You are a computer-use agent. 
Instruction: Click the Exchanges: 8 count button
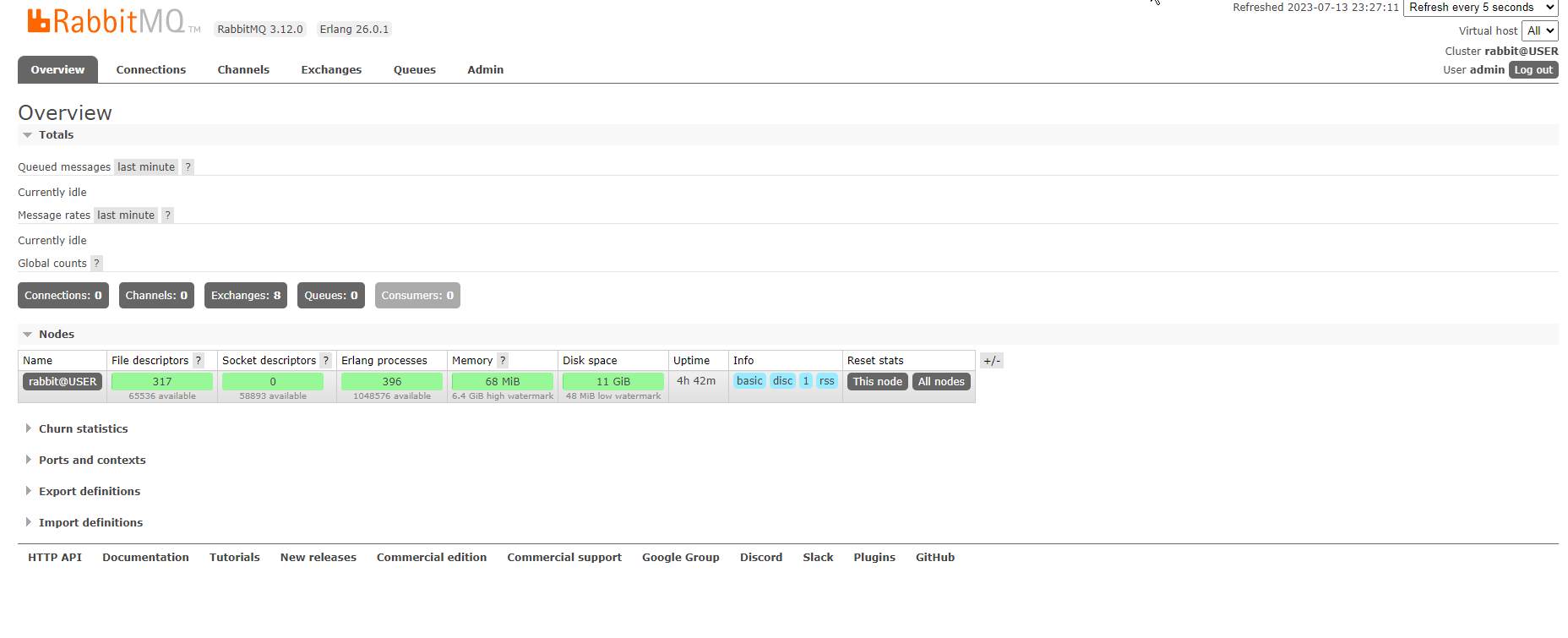246,296
